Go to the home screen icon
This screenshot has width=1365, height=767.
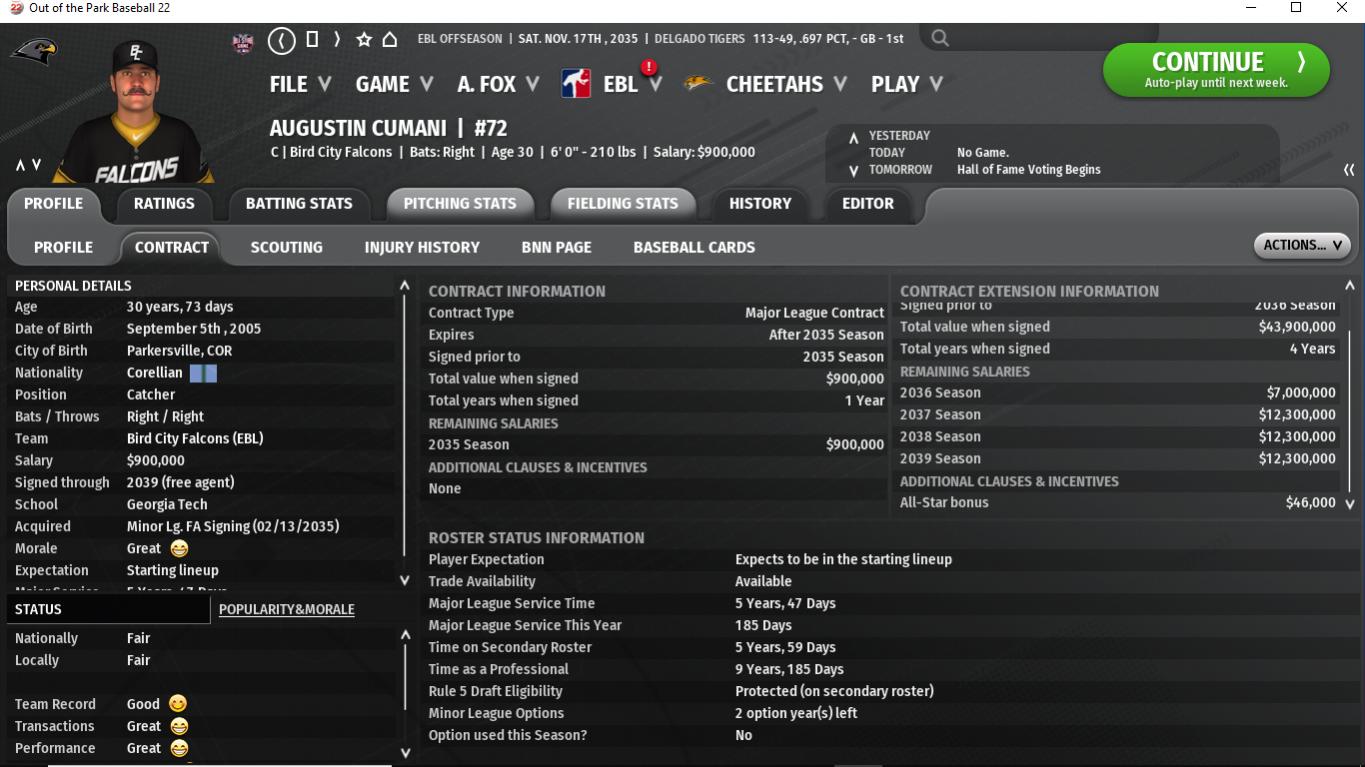point(390,40)
